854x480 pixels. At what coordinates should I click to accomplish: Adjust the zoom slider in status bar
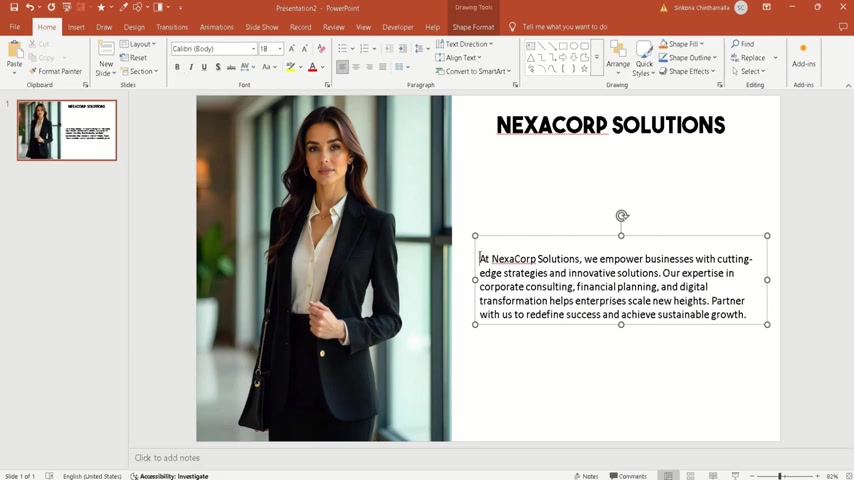(780, 476)
